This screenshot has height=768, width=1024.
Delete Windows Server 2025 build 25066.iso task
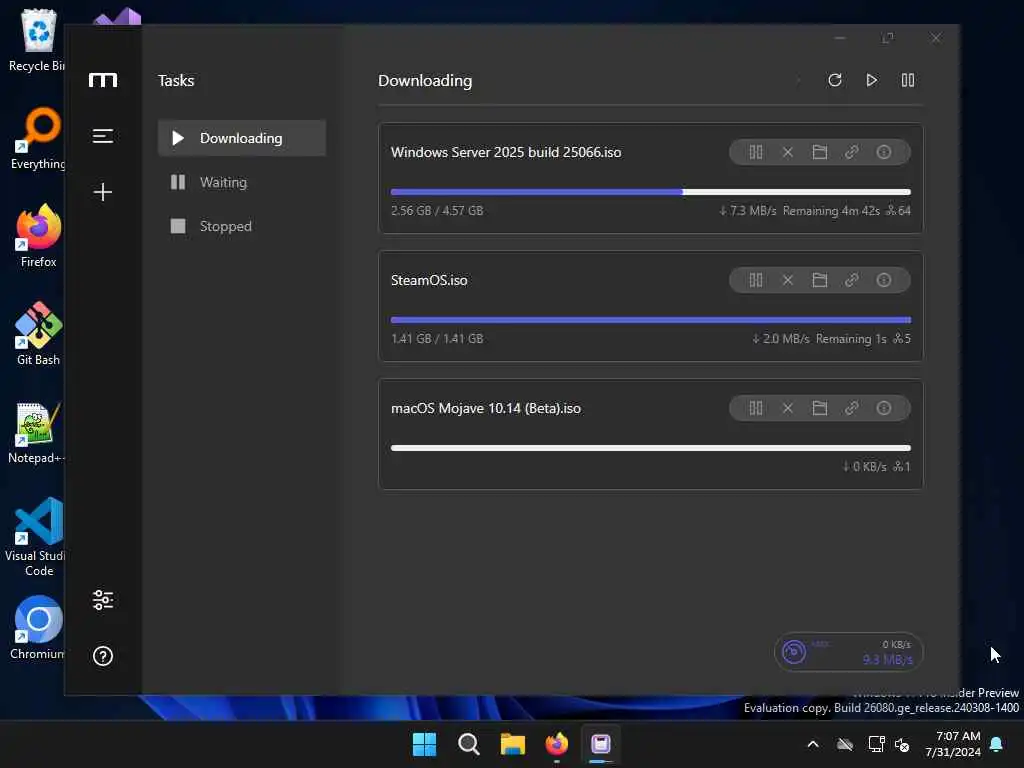788,152
